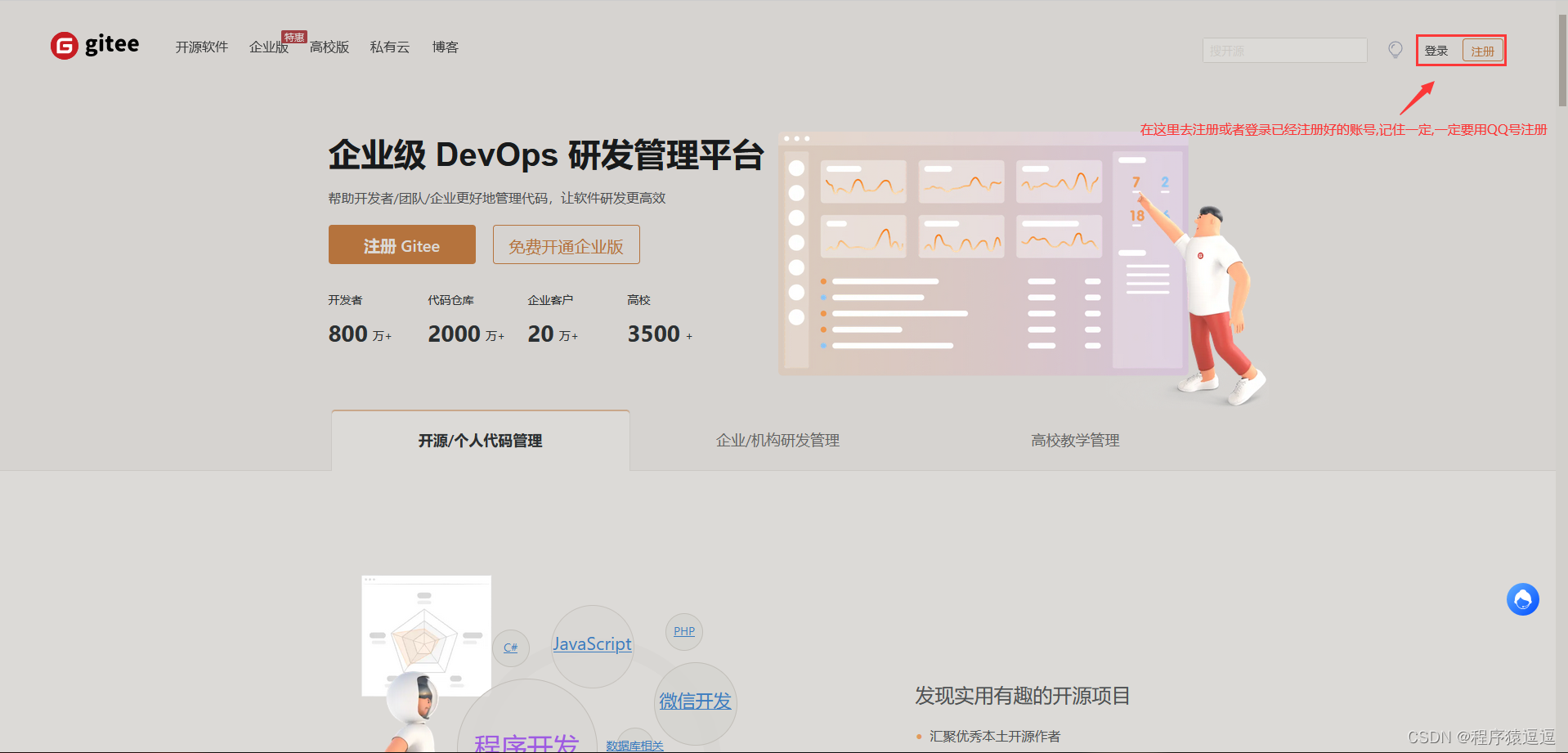The width and height of the screenshot is (1568, 753).
Task: Click the 企业级 DevOps 研发管理平台 headline
Action: 546,155
